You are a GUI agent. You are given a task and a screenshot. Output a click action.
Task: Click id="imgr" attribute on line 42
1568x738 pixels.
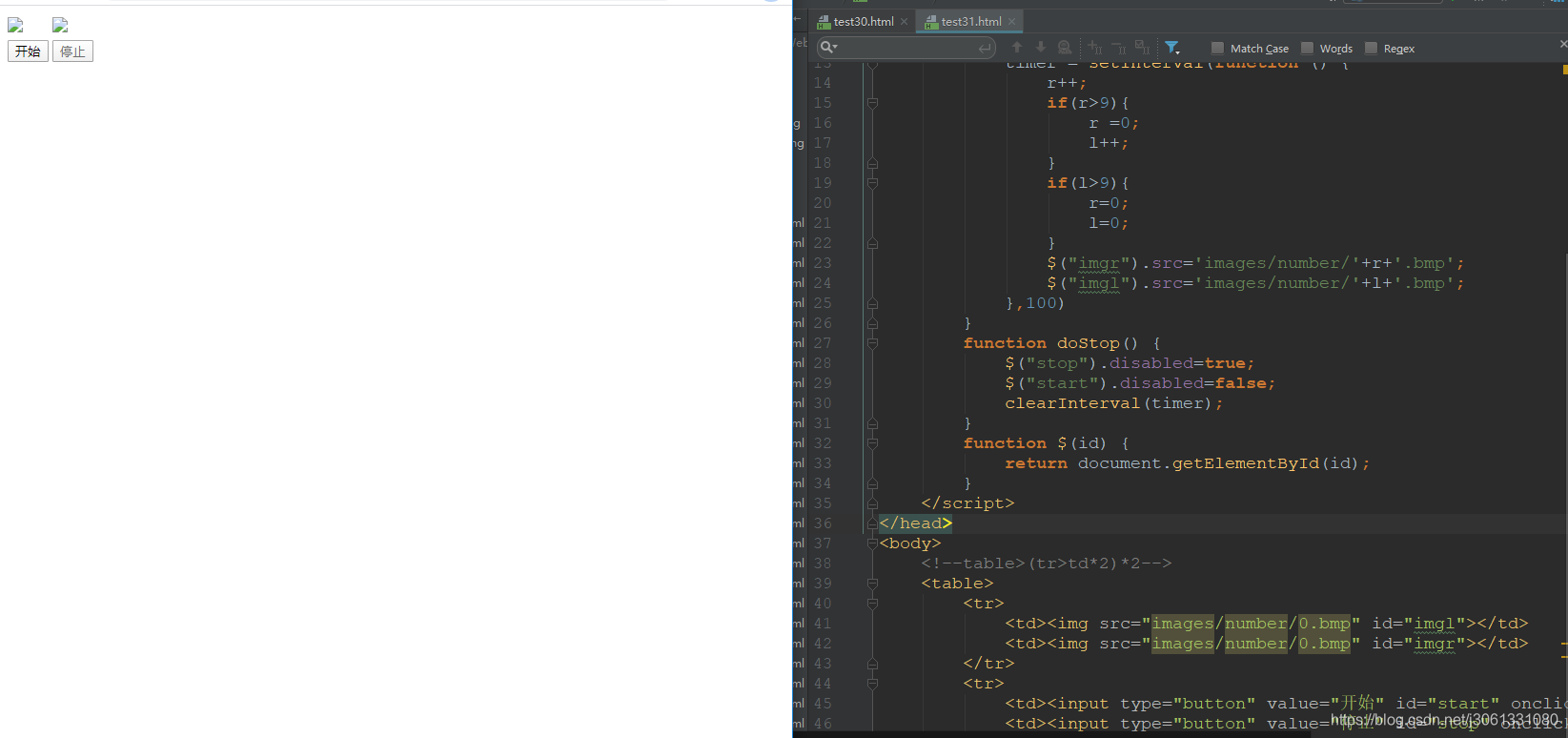pos(1419,644)
